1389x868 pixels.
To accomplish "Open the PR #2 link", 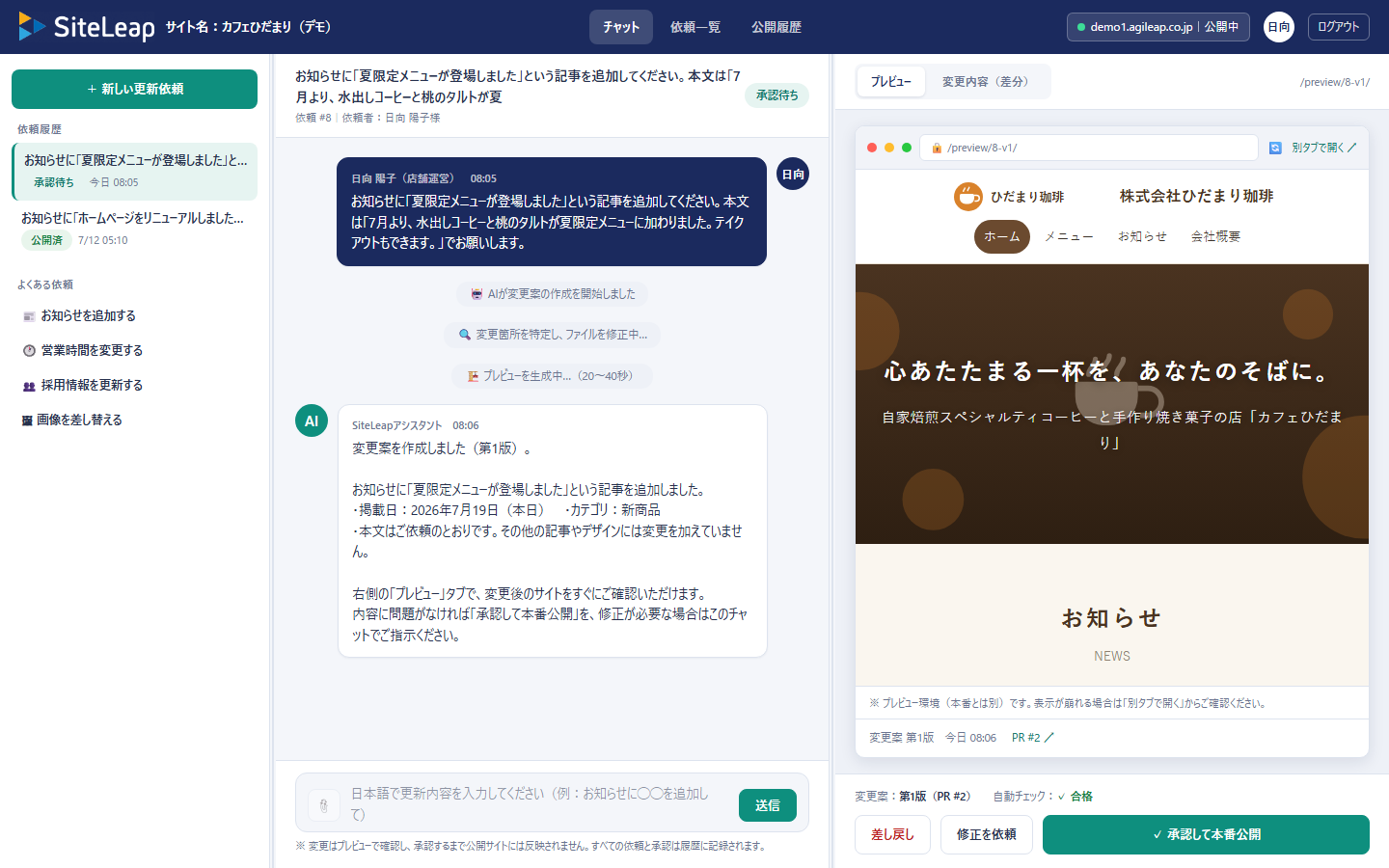I will click(x=1033, y=738).
